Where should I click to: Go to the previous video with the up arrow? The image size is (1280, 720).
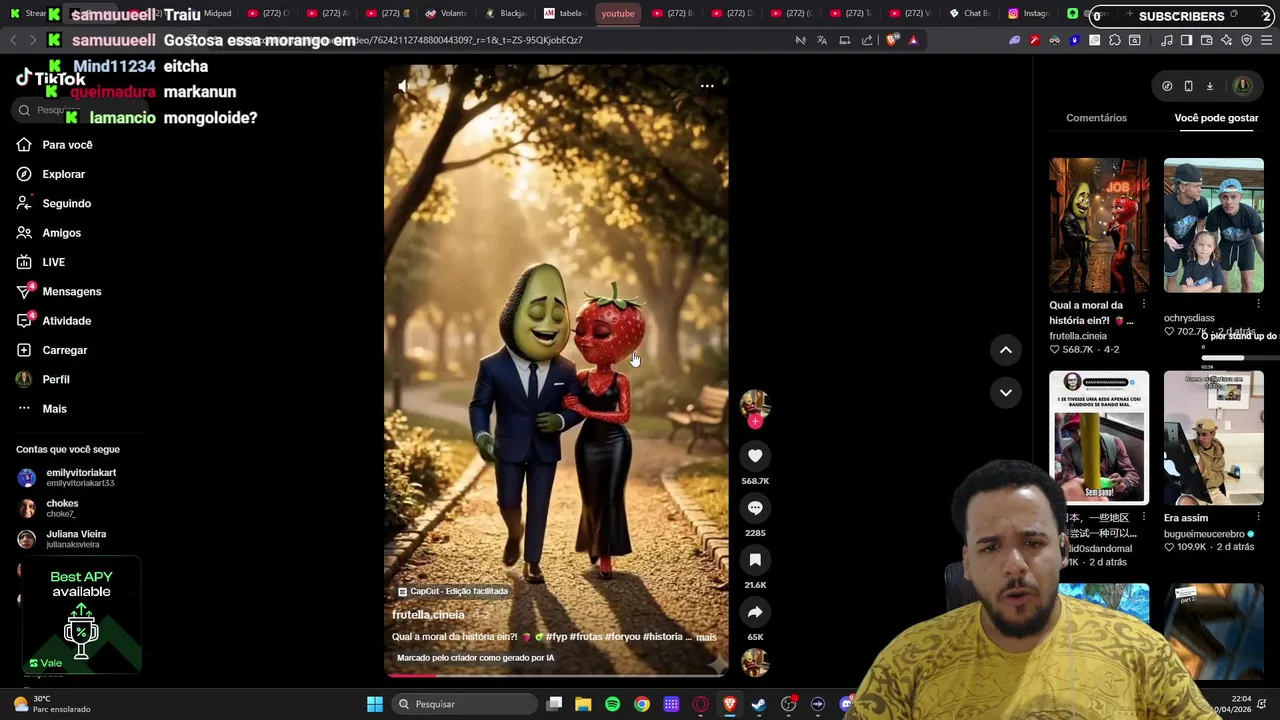click(1006, 350)
